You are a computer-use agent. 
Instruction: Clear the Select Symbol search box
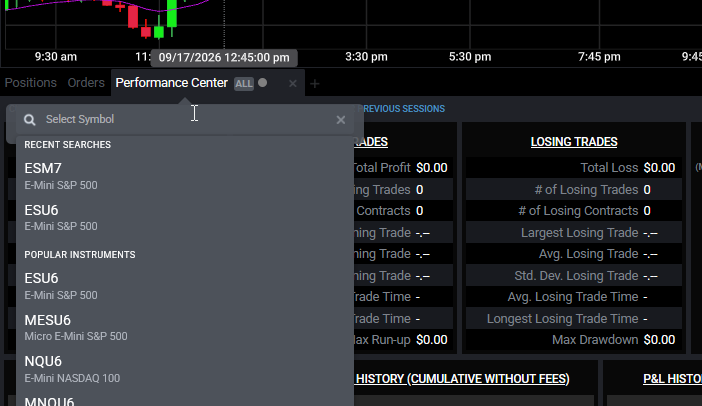(x=341, y=120)
